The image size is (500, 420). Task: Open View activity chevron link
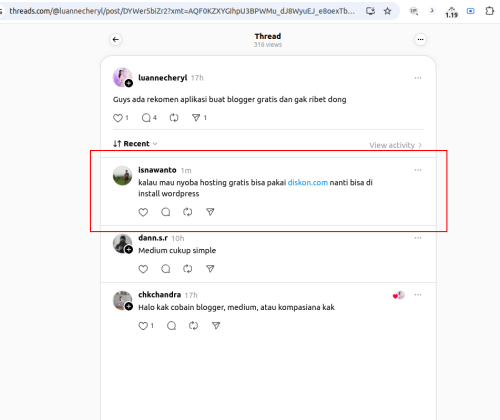pyautogui.click(x=395, y=145)
